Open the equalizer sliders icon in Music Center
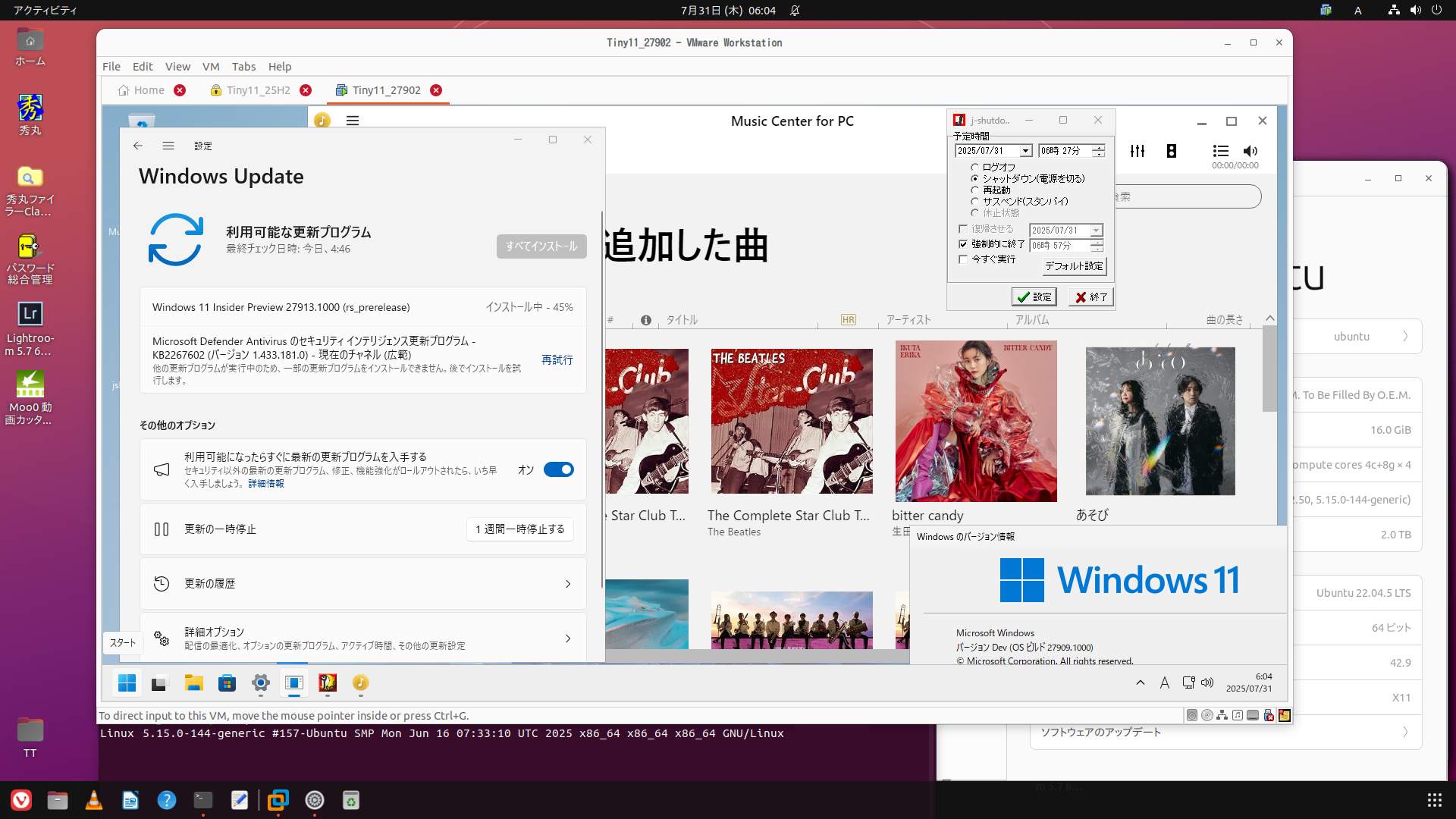This screenshot has width=1456, height=819. pos(1137,151)
